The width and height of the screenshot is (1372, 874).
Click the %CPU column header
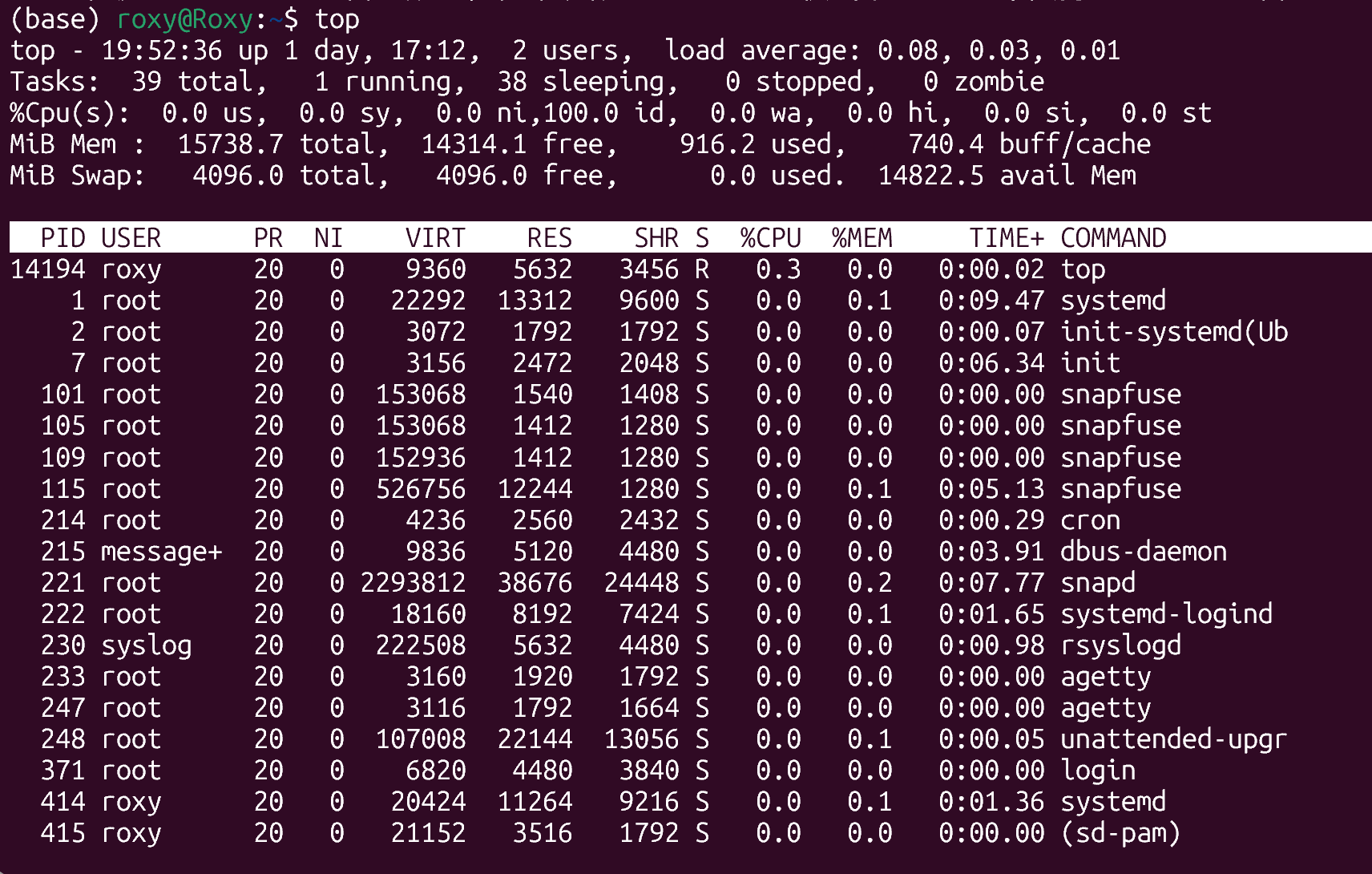770,238
